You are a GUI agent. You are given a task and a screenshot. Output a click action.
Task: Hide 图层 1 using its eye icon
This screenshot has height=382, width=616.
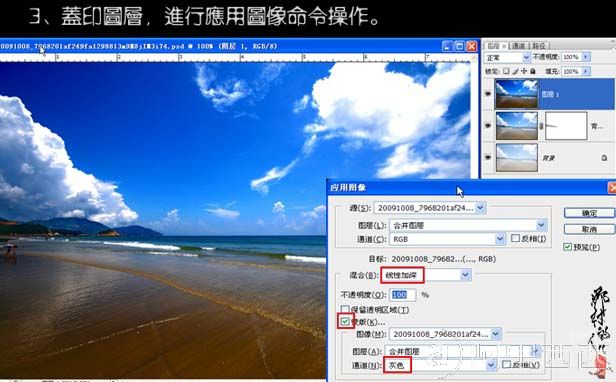[488, 94]
